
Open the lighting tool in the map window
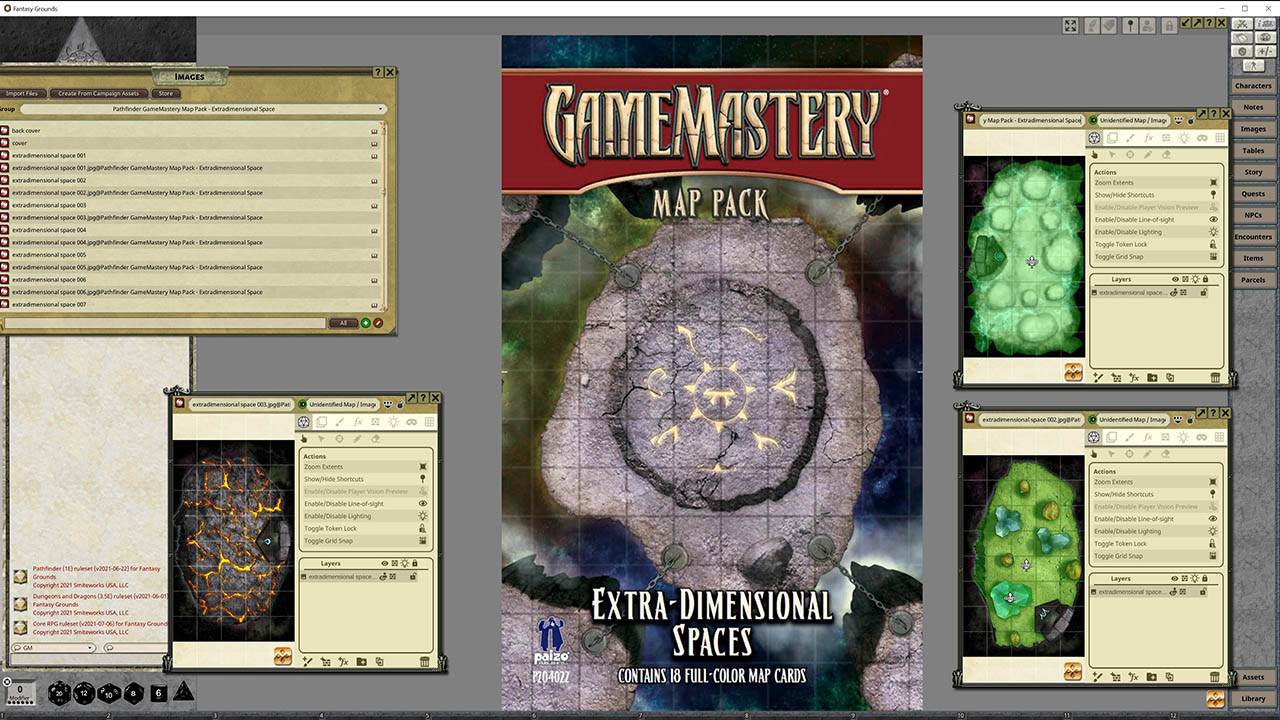coord(394,422)
